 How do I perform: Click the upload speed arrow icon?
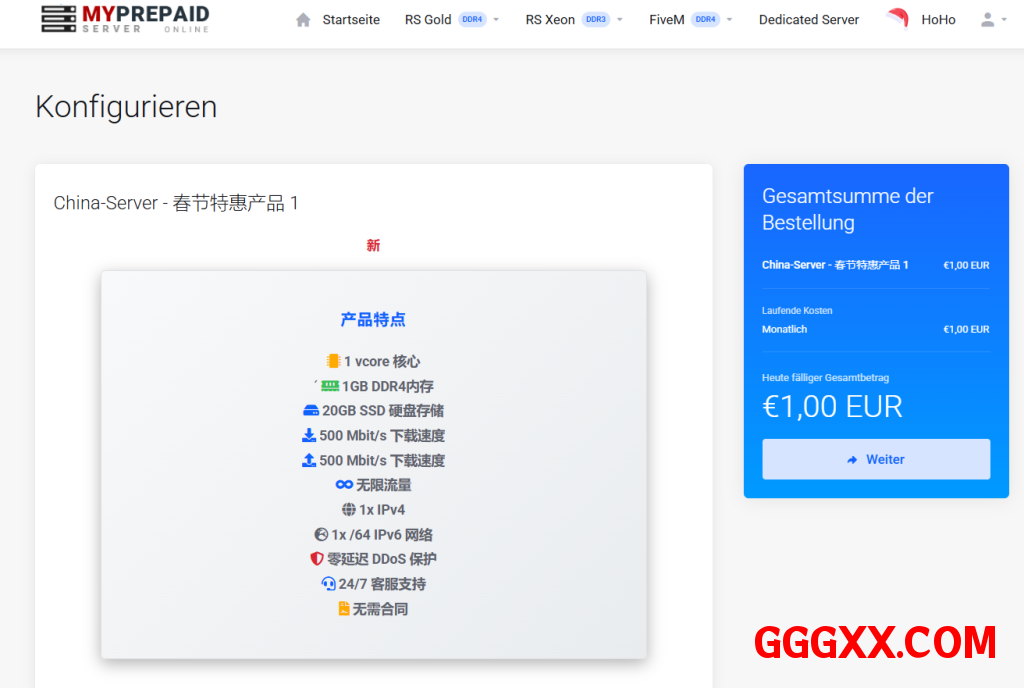(x=309, y=460)
